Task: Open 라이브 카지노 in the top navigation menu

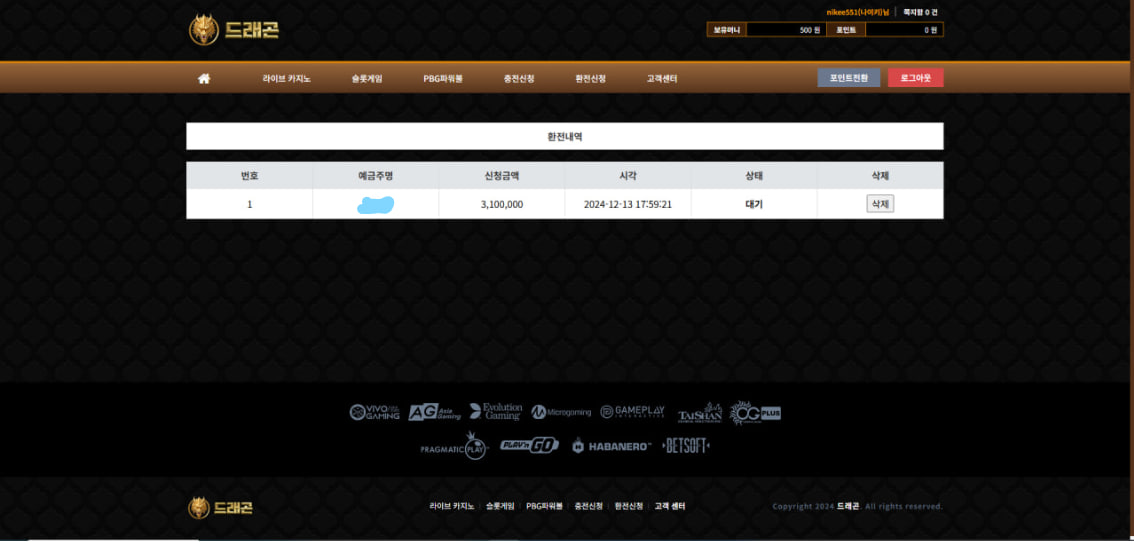Action: [287, 79]
